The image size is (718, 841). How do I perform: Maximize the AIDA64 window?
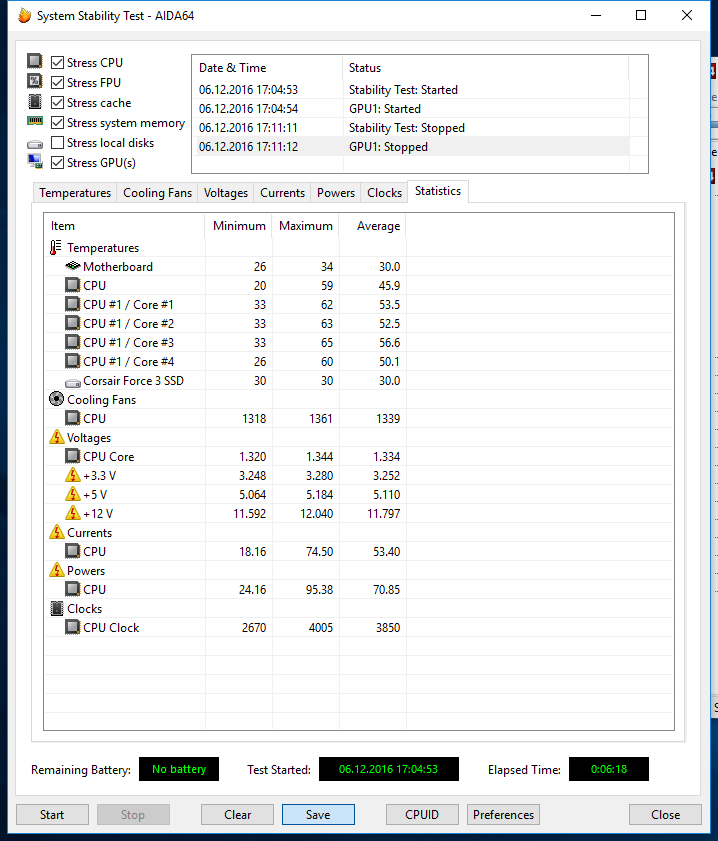(641, 15)
